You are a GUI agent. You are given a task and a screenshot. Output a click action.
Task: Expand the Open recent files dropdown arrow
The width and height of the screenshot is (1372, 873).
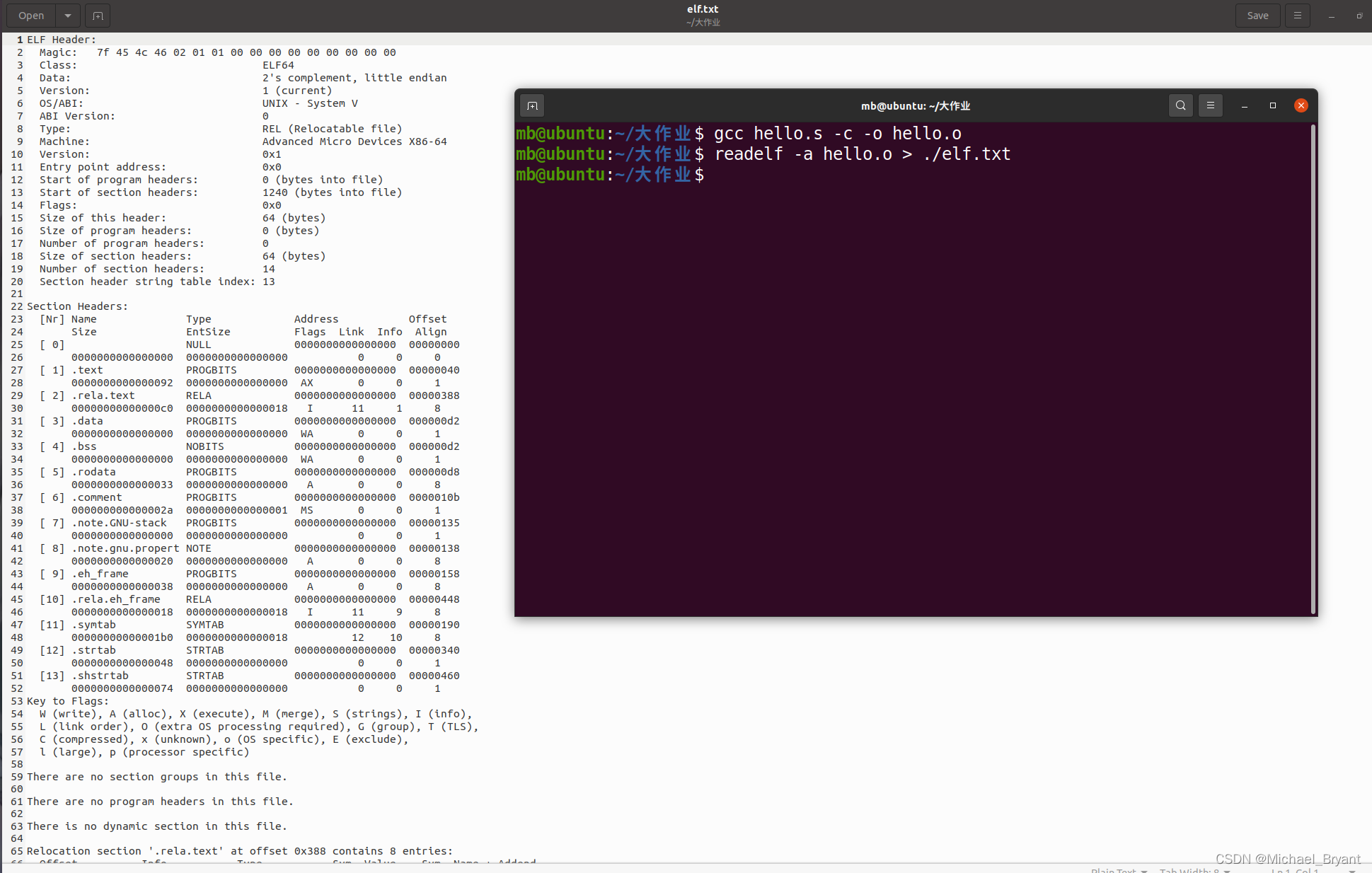point(67,16)
